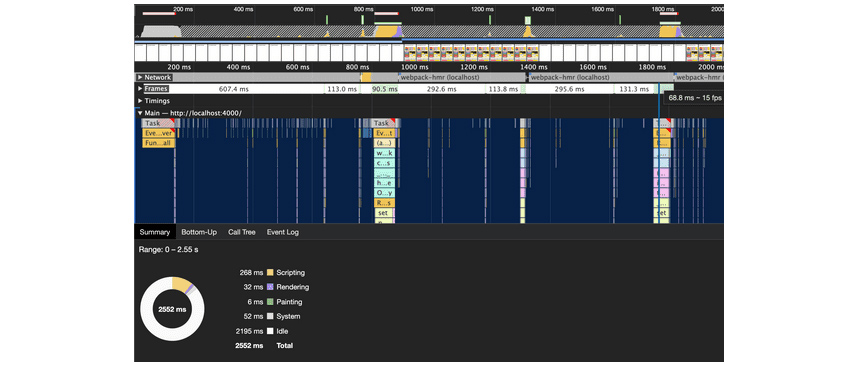The height and width of the screenshot is (365, 844).
Task: Select the Summary tab
Action: point(154,232)
